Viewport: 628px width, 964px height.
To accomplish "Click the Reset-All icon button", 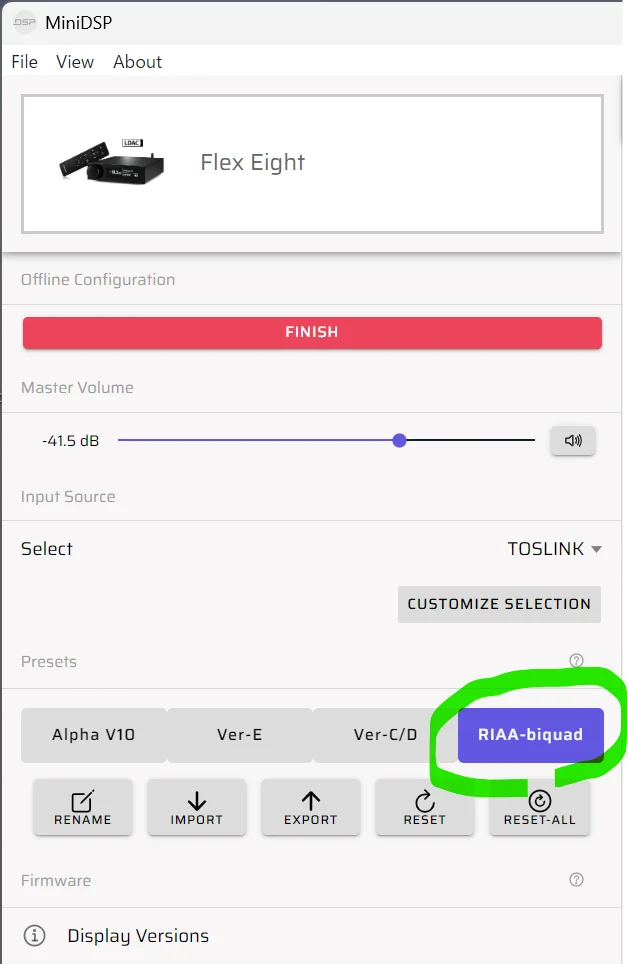I will (539, 807).
